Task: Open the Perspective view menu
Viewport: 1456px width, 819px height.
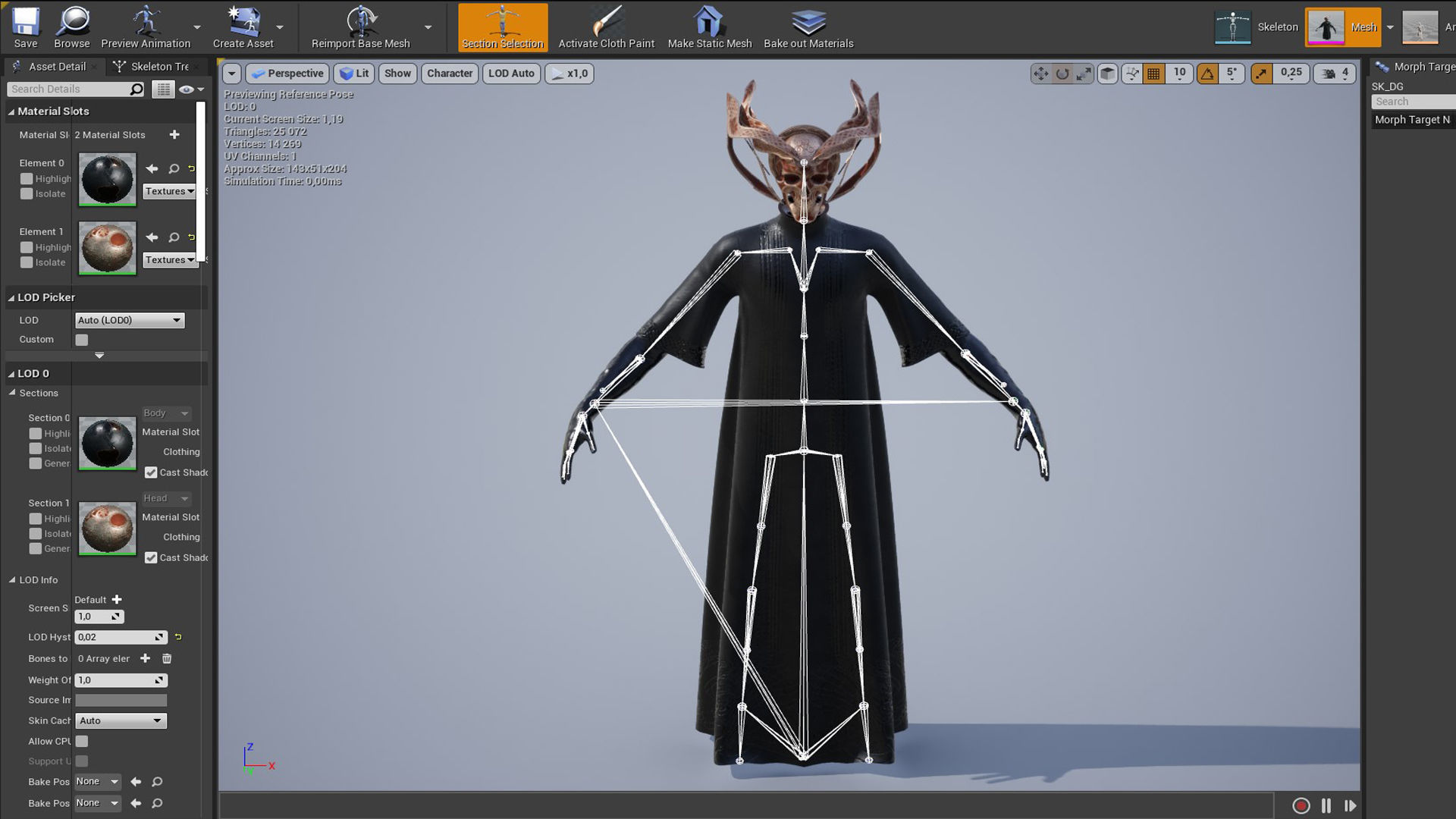Action: pos(287,74)
